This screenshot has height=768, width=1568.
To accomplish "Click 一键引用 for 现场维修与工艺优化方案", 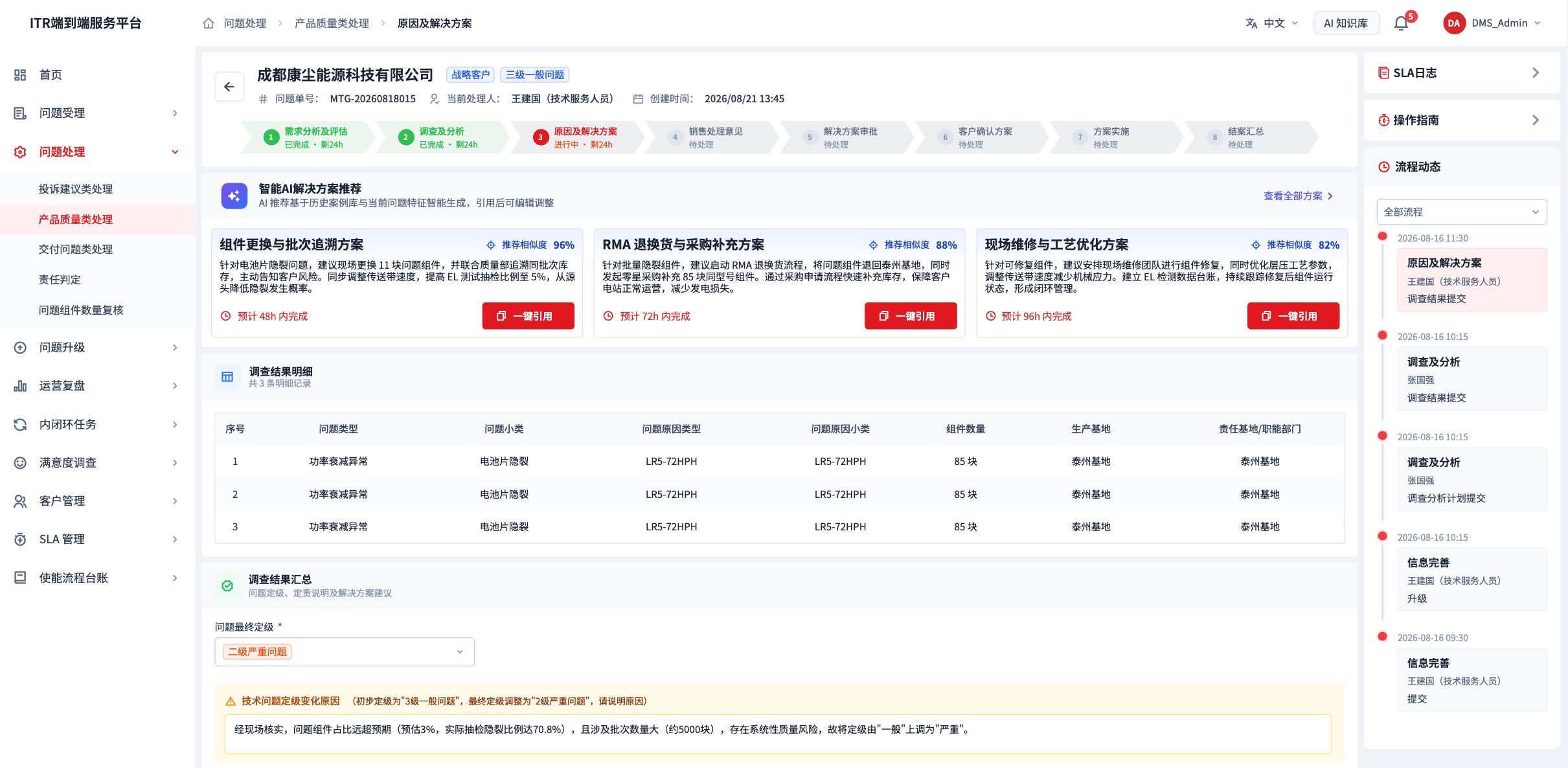I will coord(1293,316).
